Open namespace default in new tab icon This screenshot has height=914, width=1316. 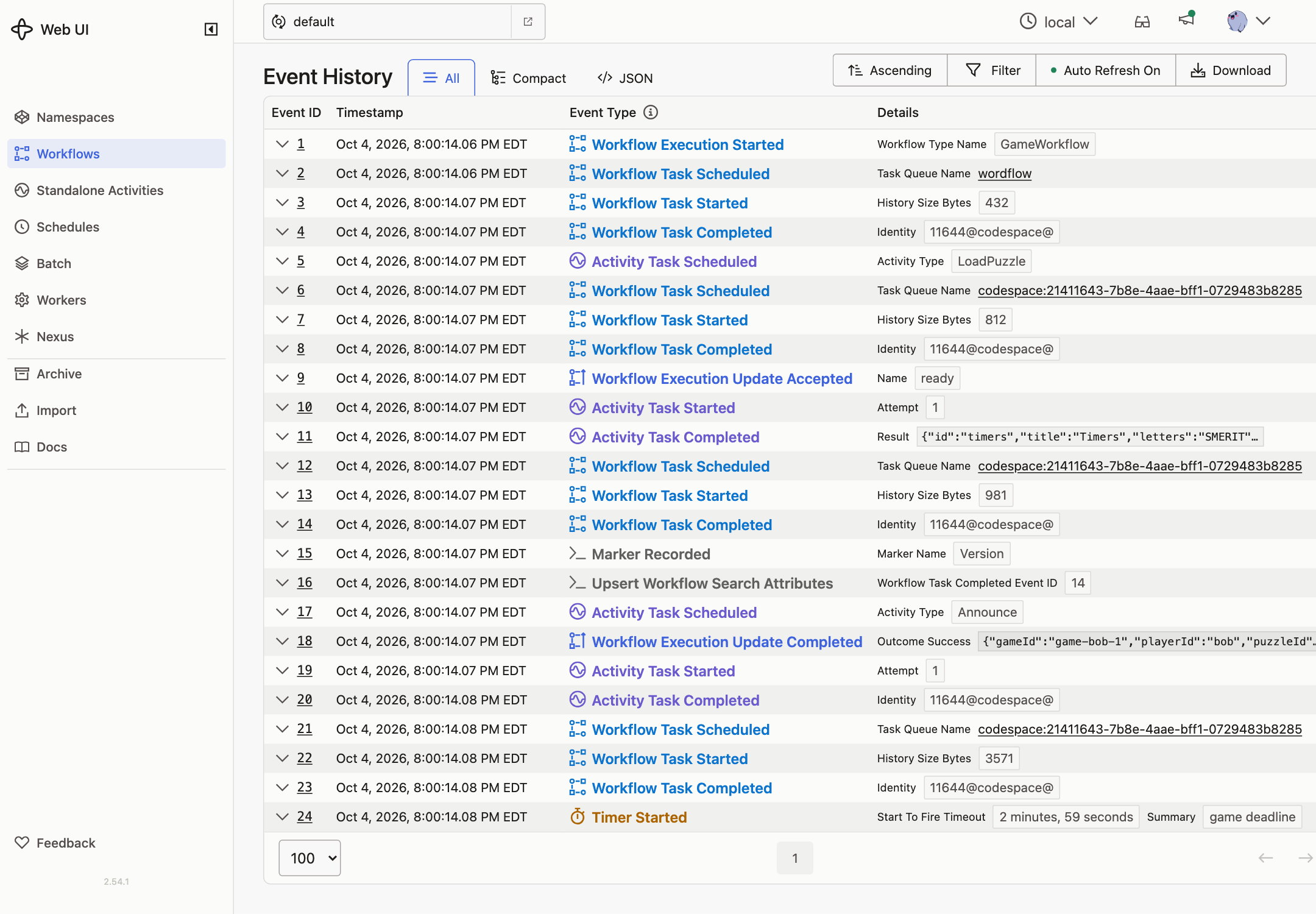pyautogui.click(x=528, y=22)
